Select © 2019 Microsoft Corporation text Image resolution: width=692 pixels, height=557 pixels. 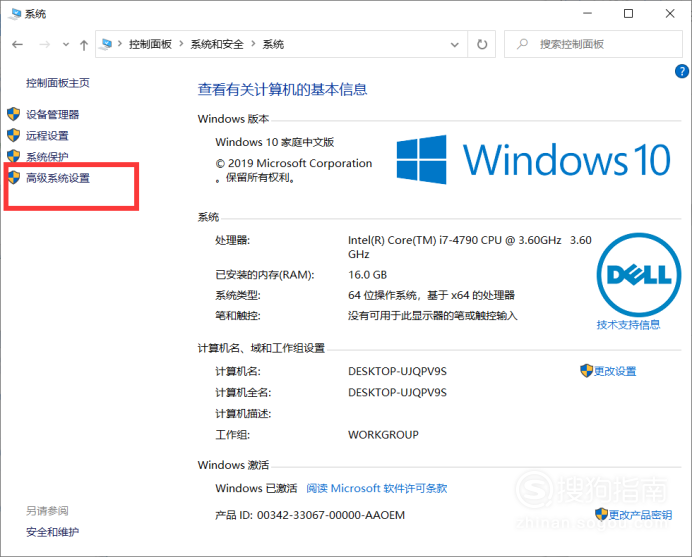tap(294, 163)
